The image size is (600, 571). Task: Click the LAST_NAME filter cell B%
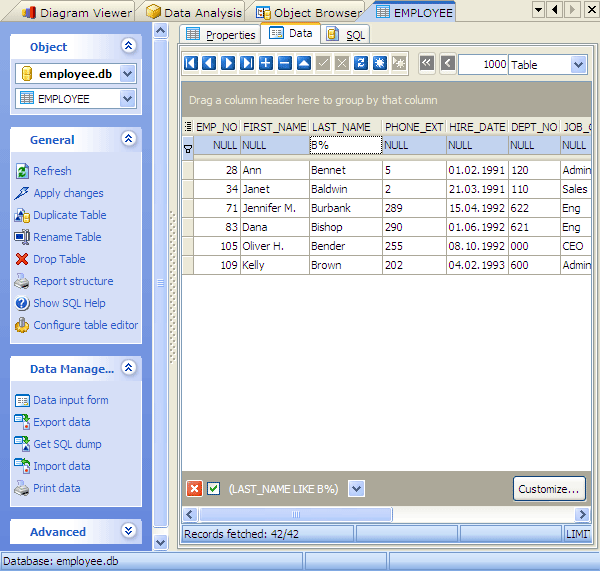point(345,145)
